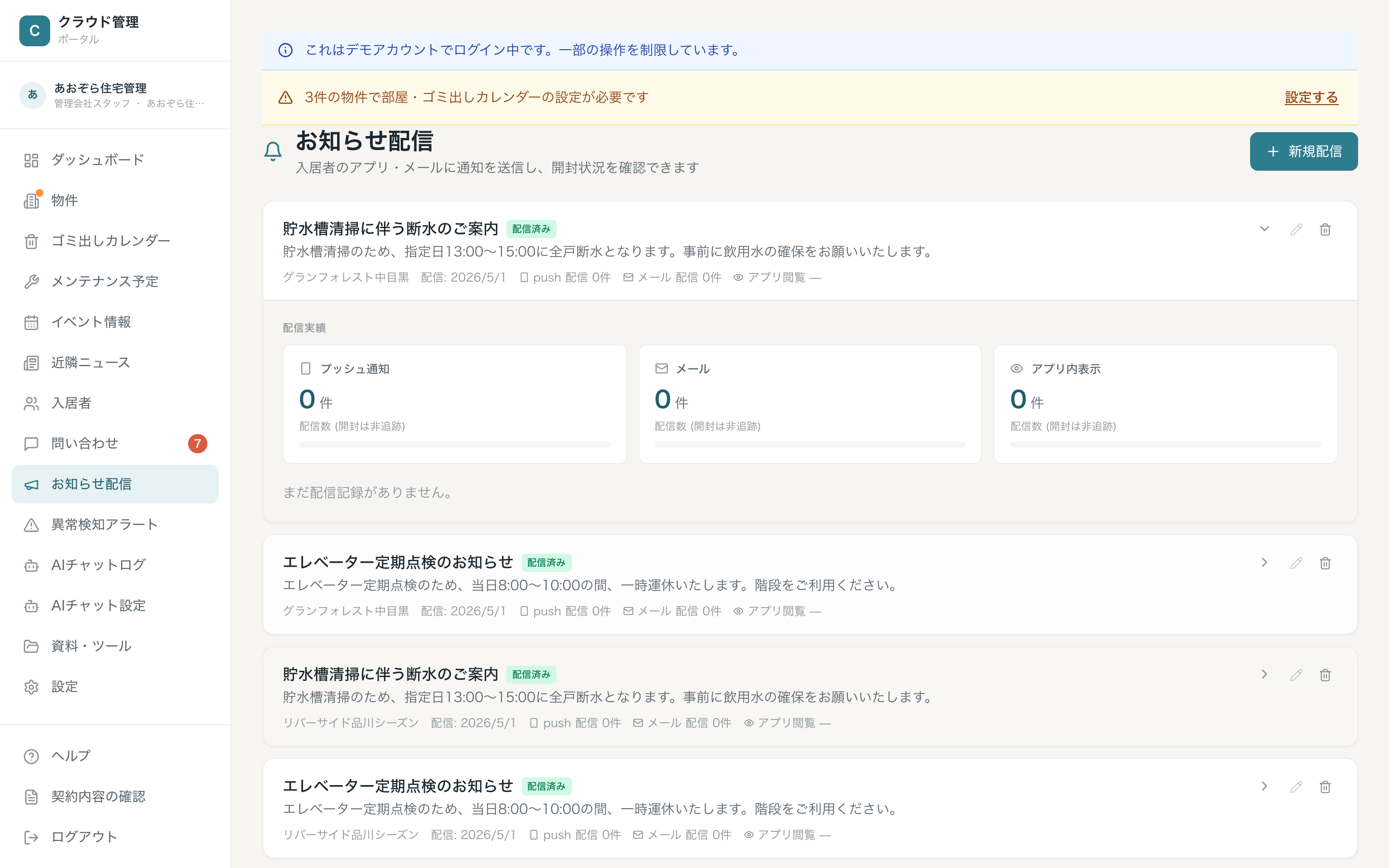Click the 新規配信 button
1389x868 pixels.
1304,151
